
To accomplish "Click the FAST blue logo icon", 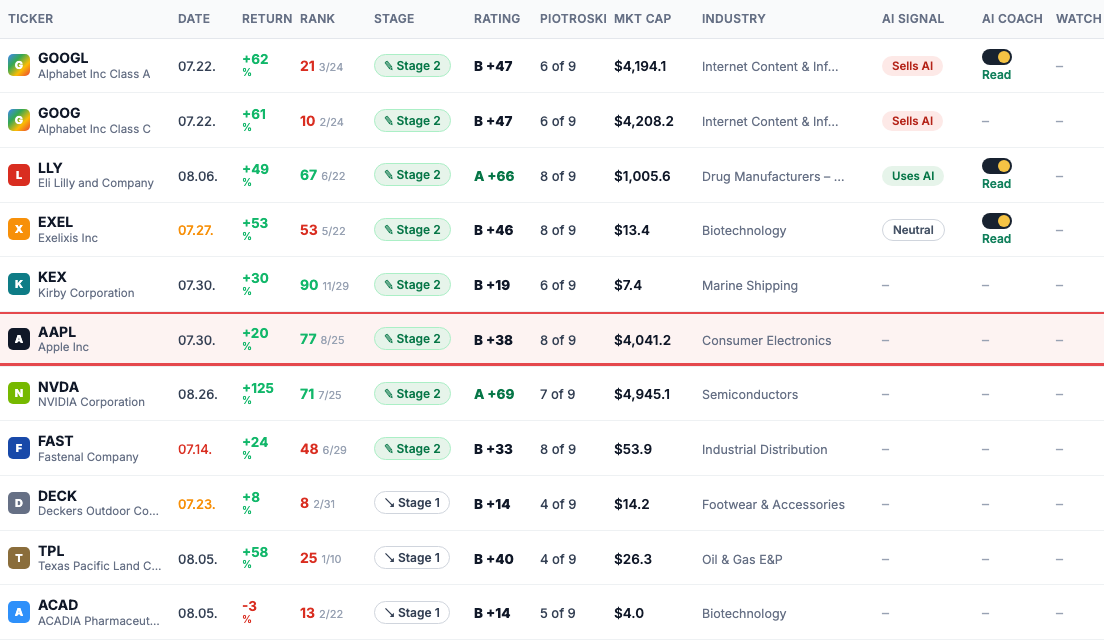I will pos(19,448).
